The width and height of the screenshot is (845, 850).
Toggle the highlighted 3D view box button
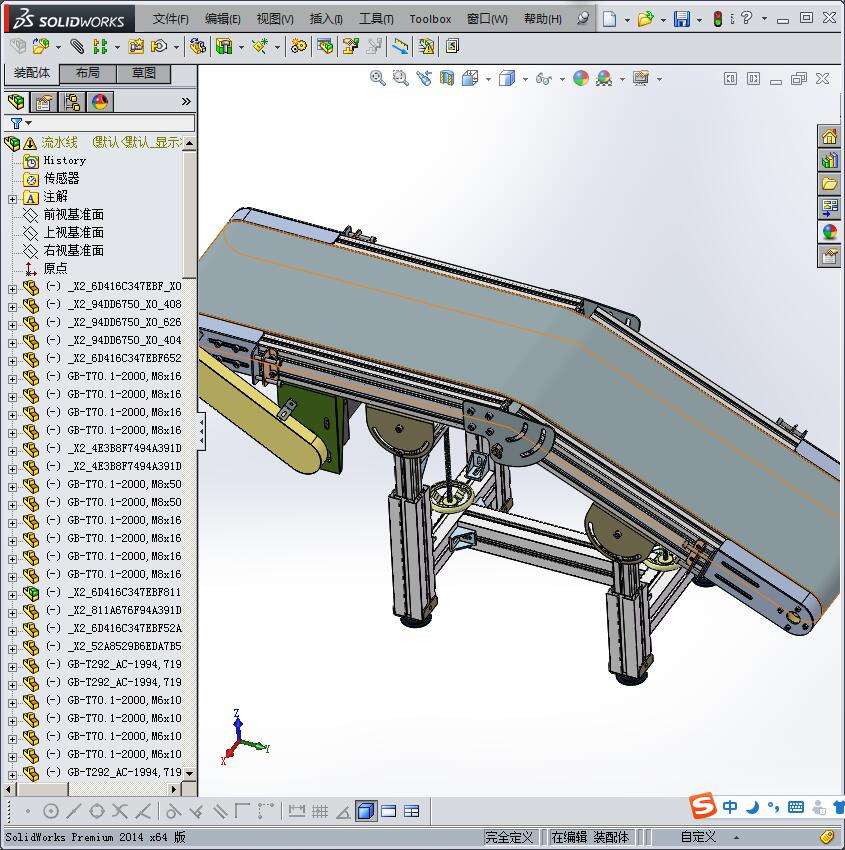click(366, 811)
